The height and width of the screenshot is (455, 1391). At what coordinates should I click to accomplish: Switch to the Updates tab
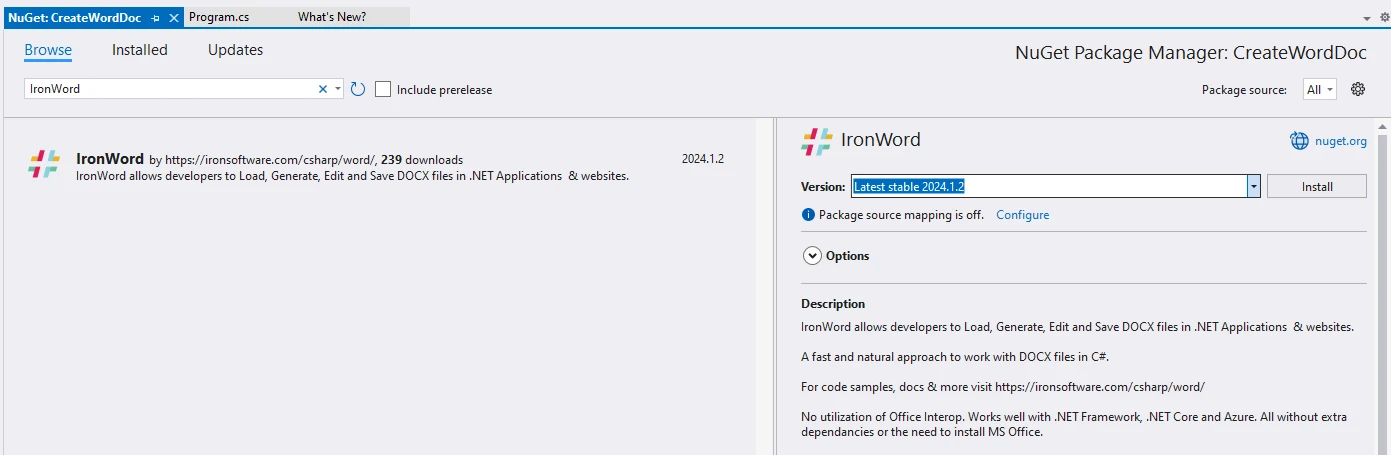[235, 50]
